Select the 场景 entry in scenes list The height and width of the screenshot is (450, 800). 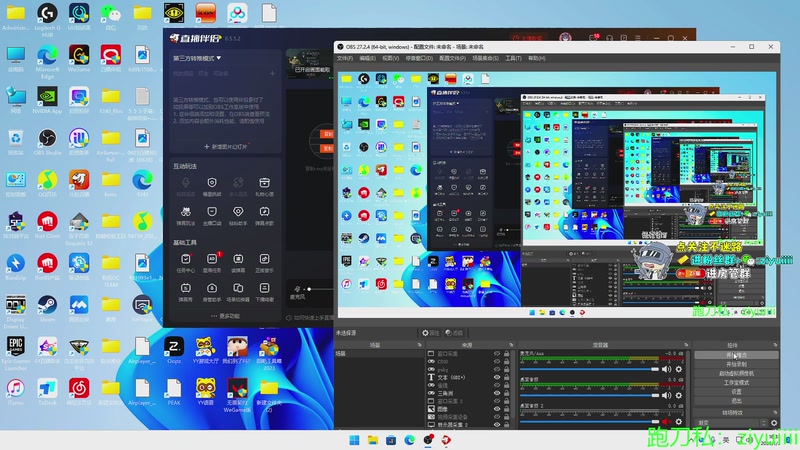(x=379, y=354)
